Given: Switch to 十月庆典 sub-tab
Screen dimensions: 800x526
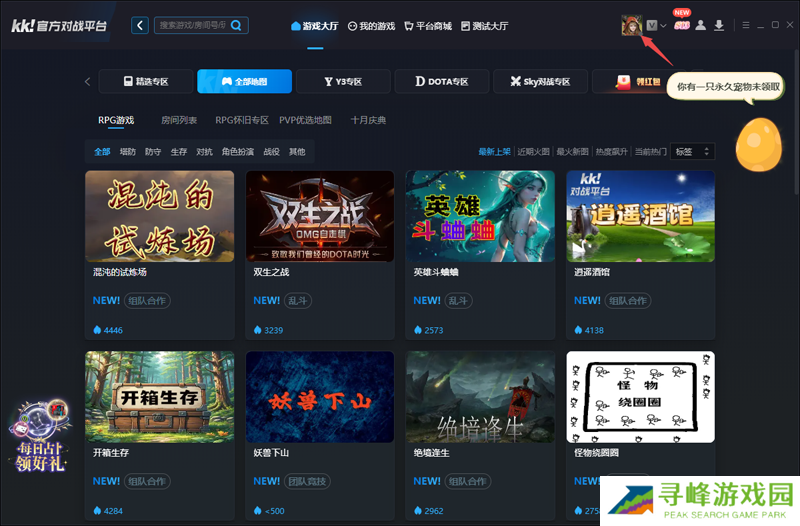Looking at the screenshot, I should click(368, 120).
